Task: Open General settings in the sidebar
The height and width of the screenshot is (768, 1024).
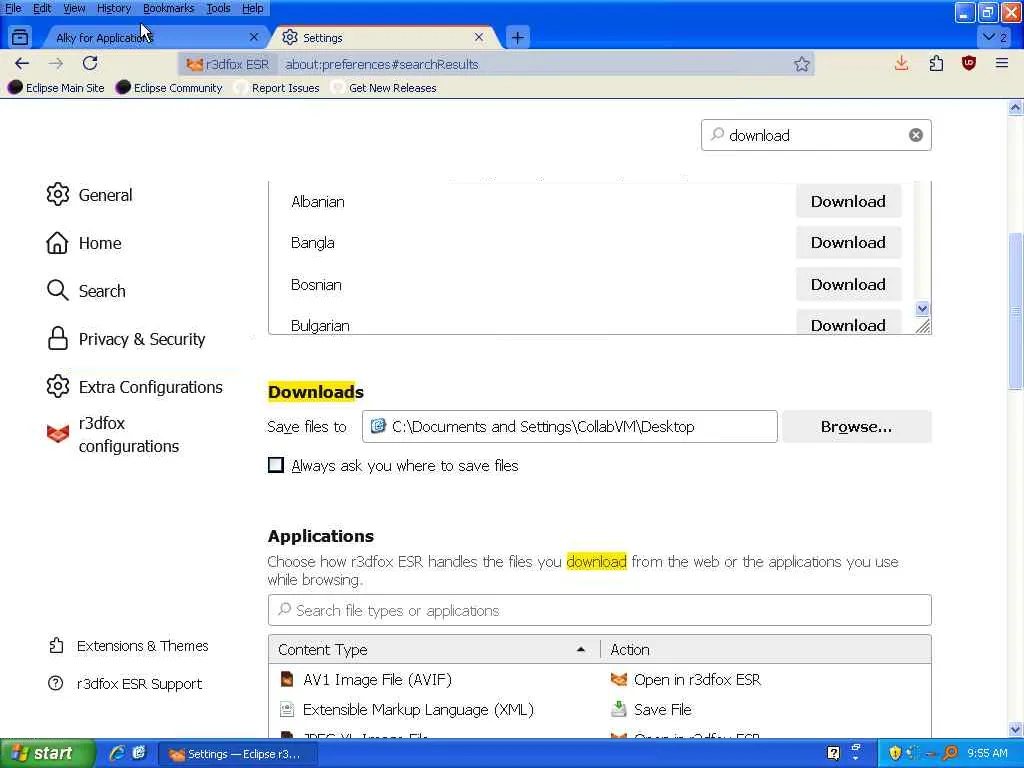Action: click(x=89, y=195)
